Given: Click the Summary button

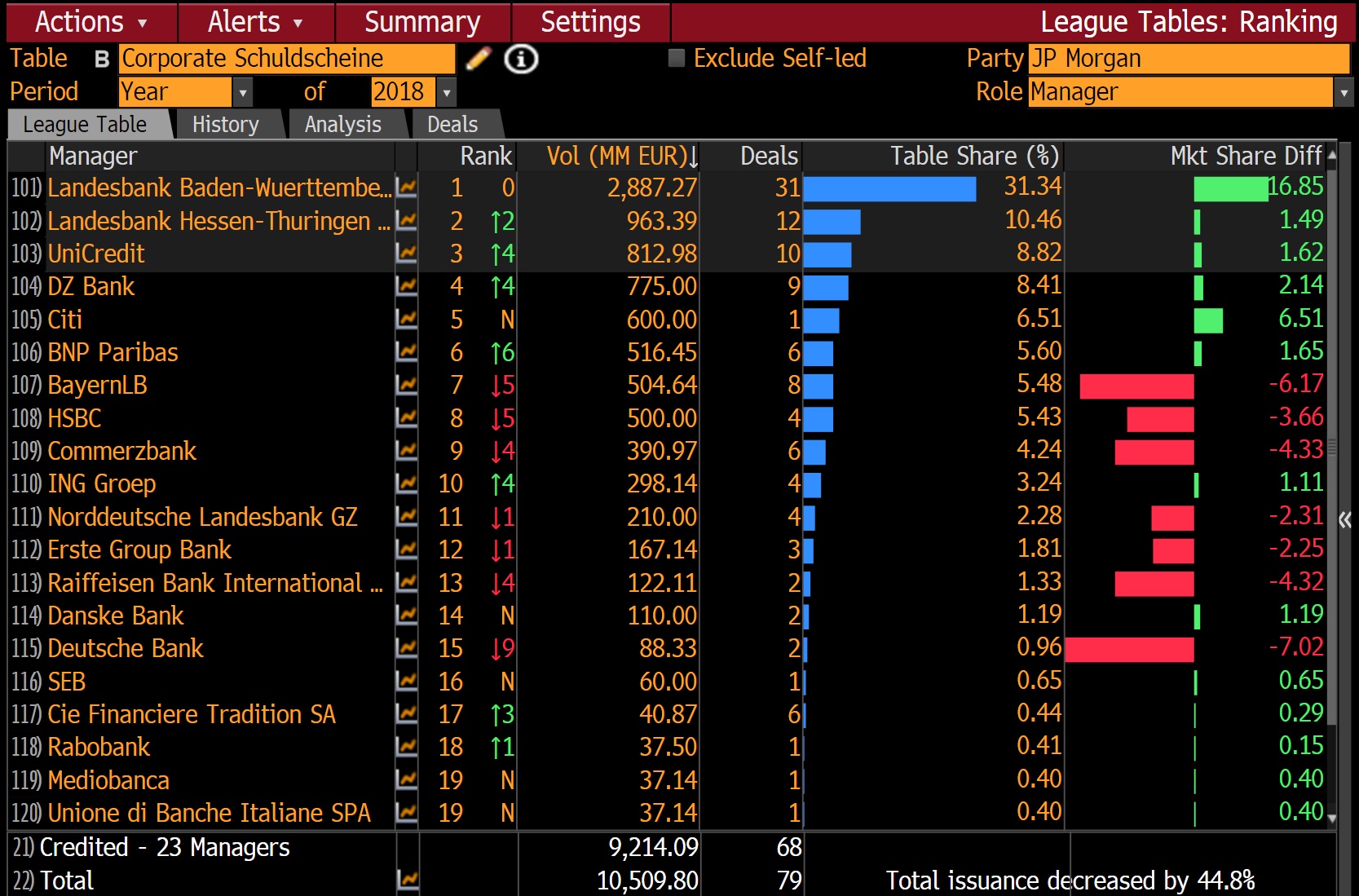Looking at the screenshot, I should (422, 22).
